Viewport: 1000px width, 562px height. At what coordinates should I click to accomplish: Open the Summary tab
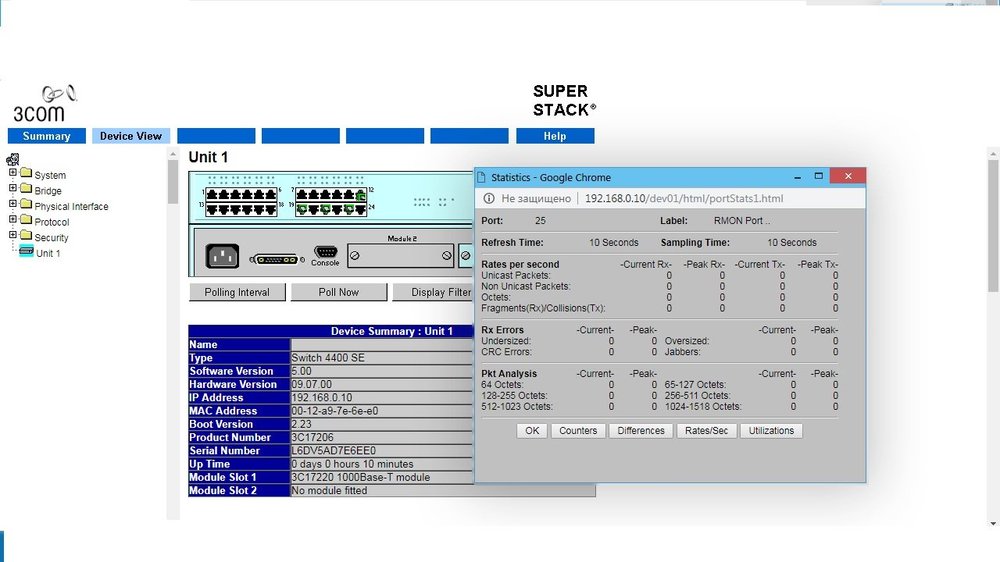(x=46, y=136)
